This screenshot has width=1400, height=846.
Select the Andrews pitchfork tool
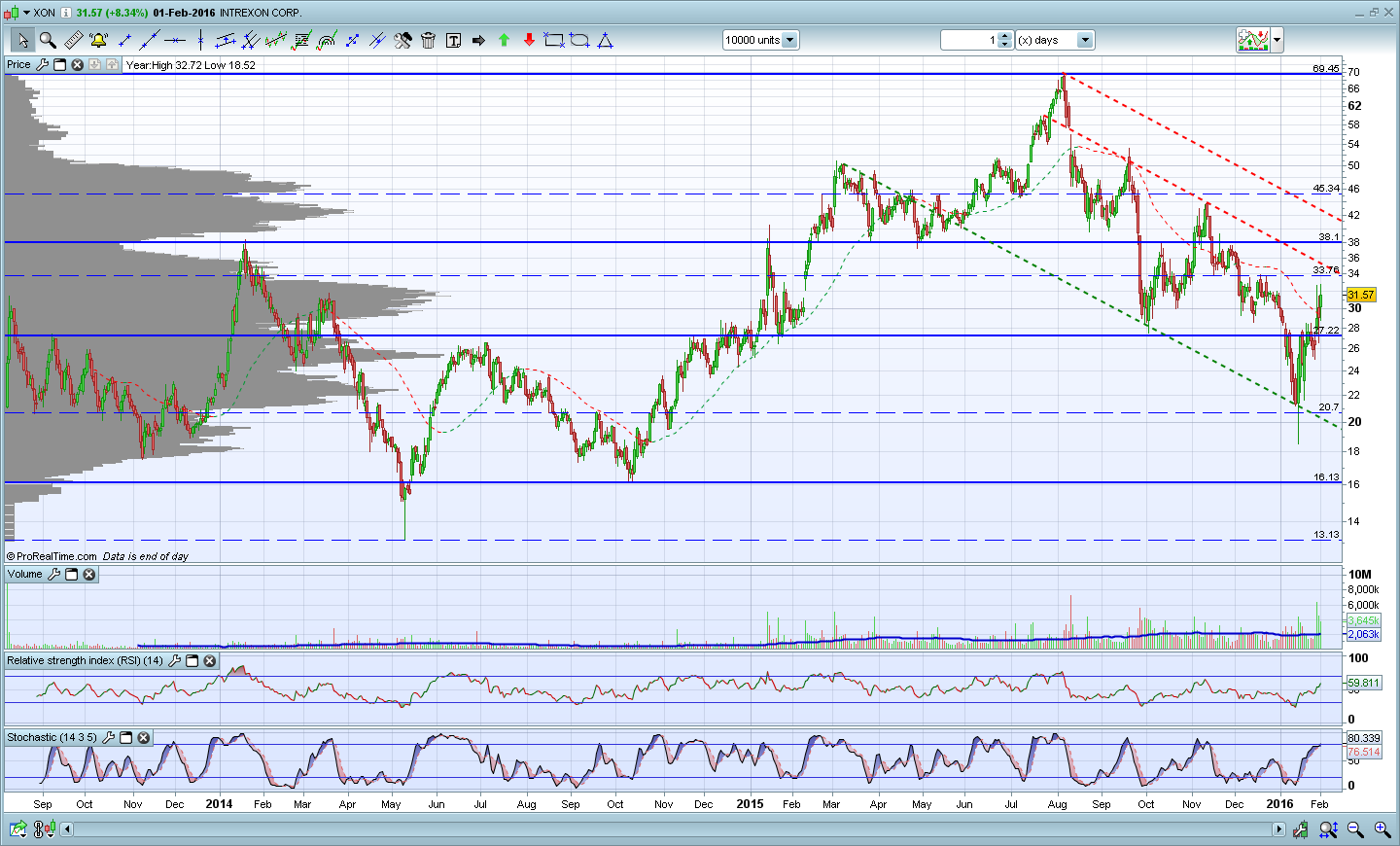point(251,40)
